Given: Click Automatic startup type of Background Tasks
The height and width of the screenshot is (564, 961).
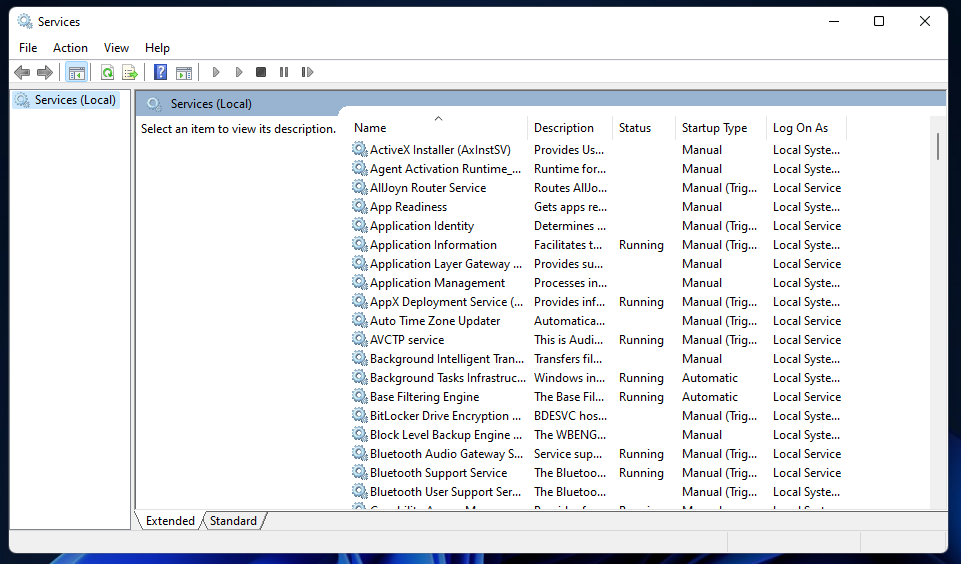Looking at the screenshot, I should click(710, 378).
